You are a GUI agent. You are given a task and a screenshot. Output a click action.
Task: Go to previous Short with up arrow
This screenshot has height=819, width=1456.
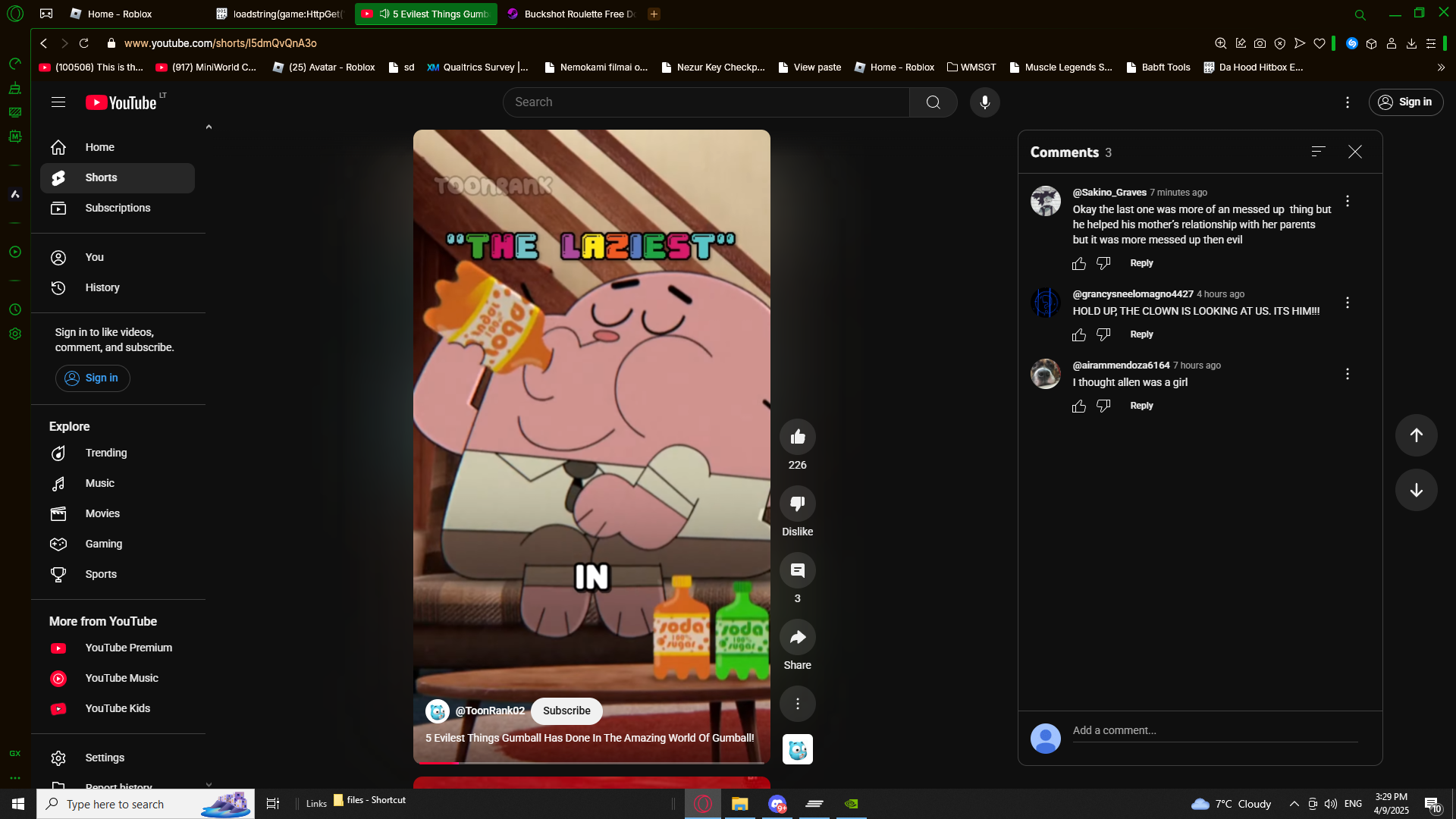point(1416,435)
